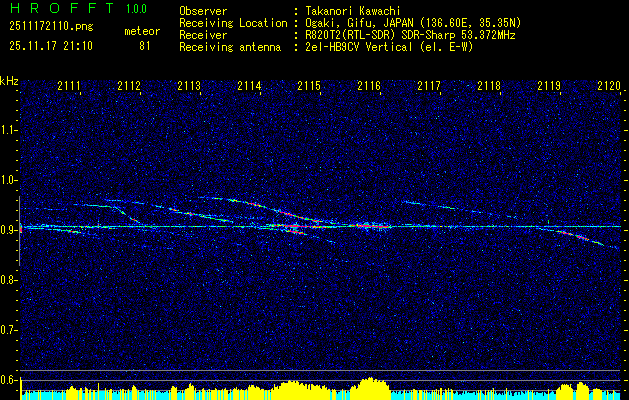Click time marker 2112
Screen dimensions: 629x400
[x=129, y=86]
